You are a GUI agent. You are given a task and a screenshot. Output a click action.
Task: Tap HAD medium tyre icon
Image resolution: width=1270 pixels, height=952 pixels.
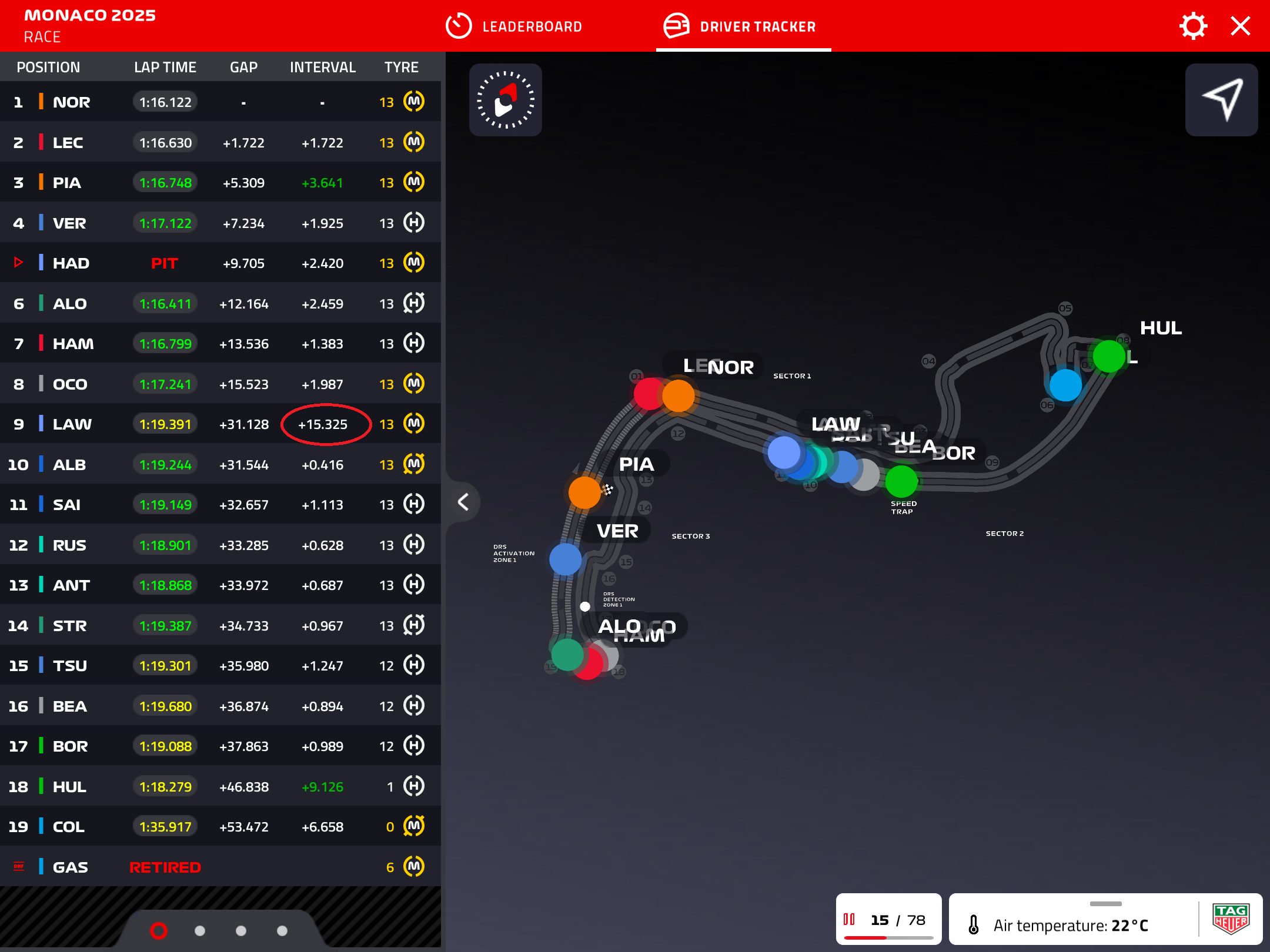point(414,263)
